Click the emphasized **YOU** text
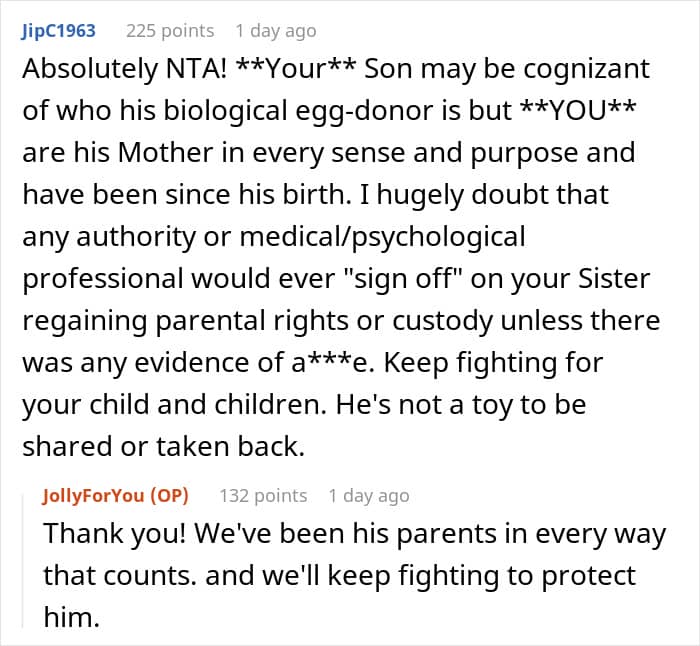Viewport: 700px width, 646px height. (x=579, y=110)
